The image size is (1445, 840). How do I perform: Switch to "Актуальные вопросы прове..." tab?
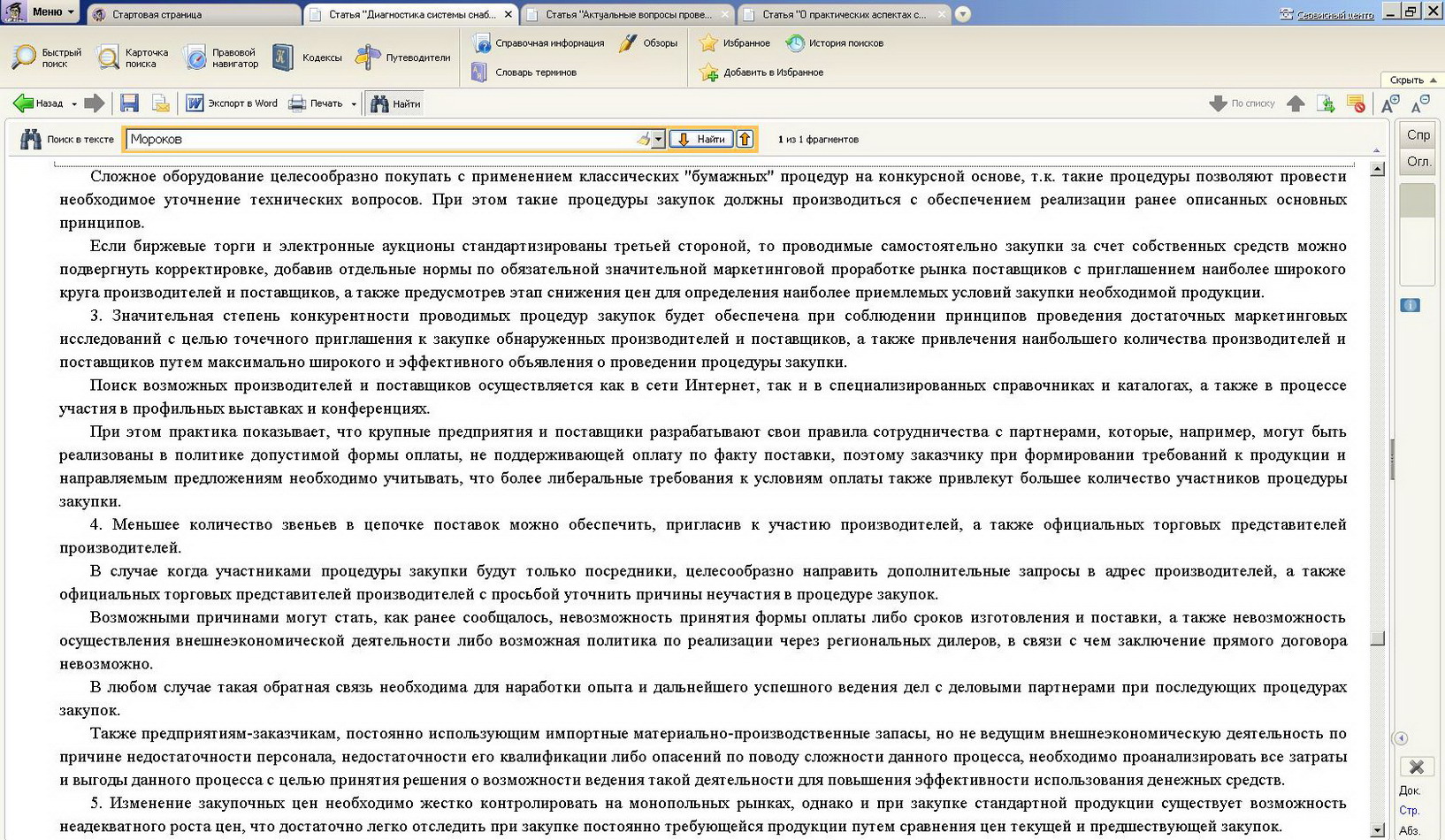coord(627,14)
